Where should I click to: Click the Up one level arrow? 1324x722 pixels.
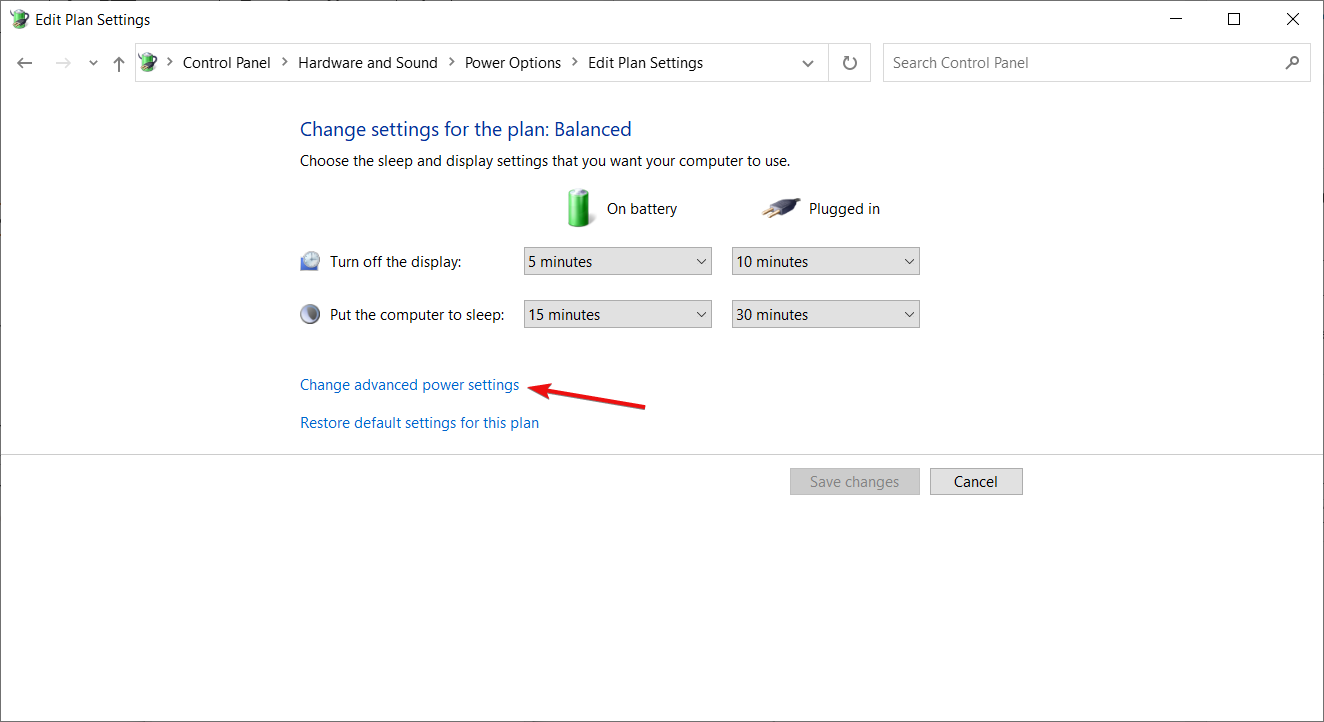119,63
